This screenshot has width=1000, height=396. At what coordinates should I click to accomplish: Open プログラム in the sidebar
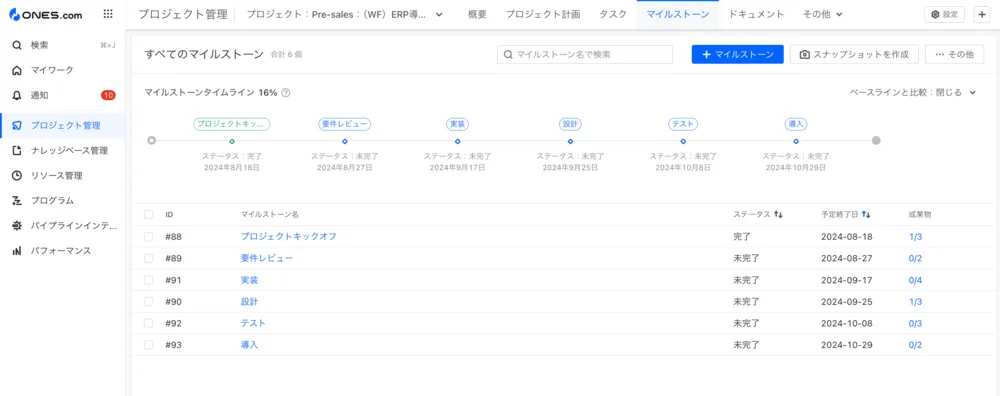[62, 200]
